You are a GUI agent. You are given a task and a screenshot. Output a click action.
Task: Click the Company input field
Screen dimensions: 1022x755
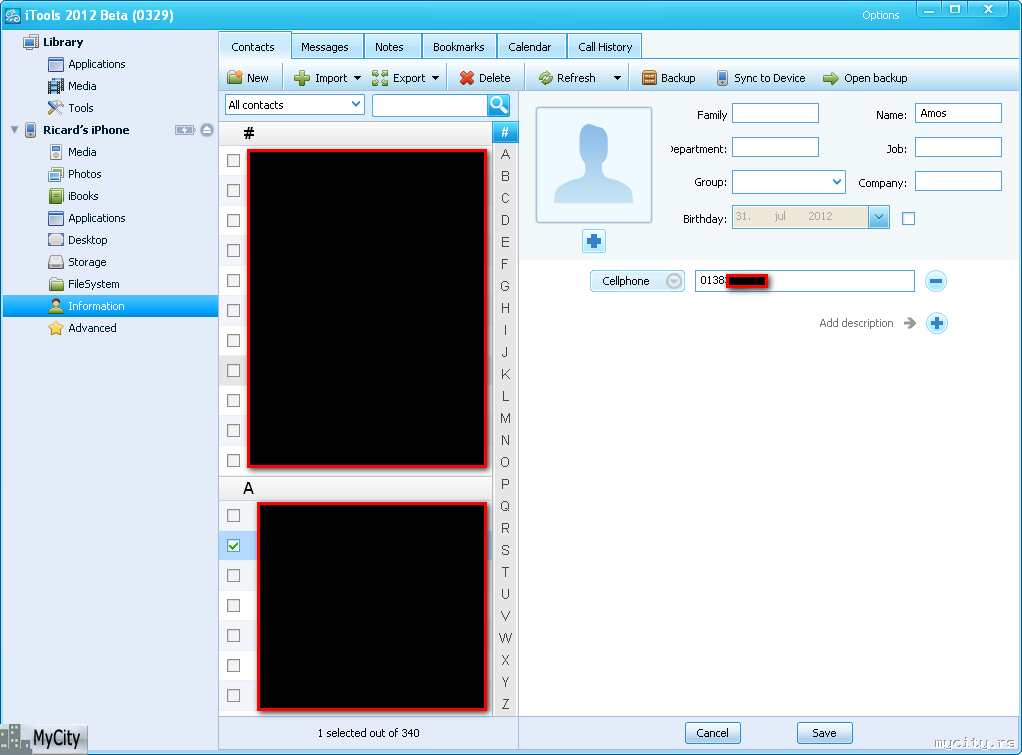coord(958,181)
